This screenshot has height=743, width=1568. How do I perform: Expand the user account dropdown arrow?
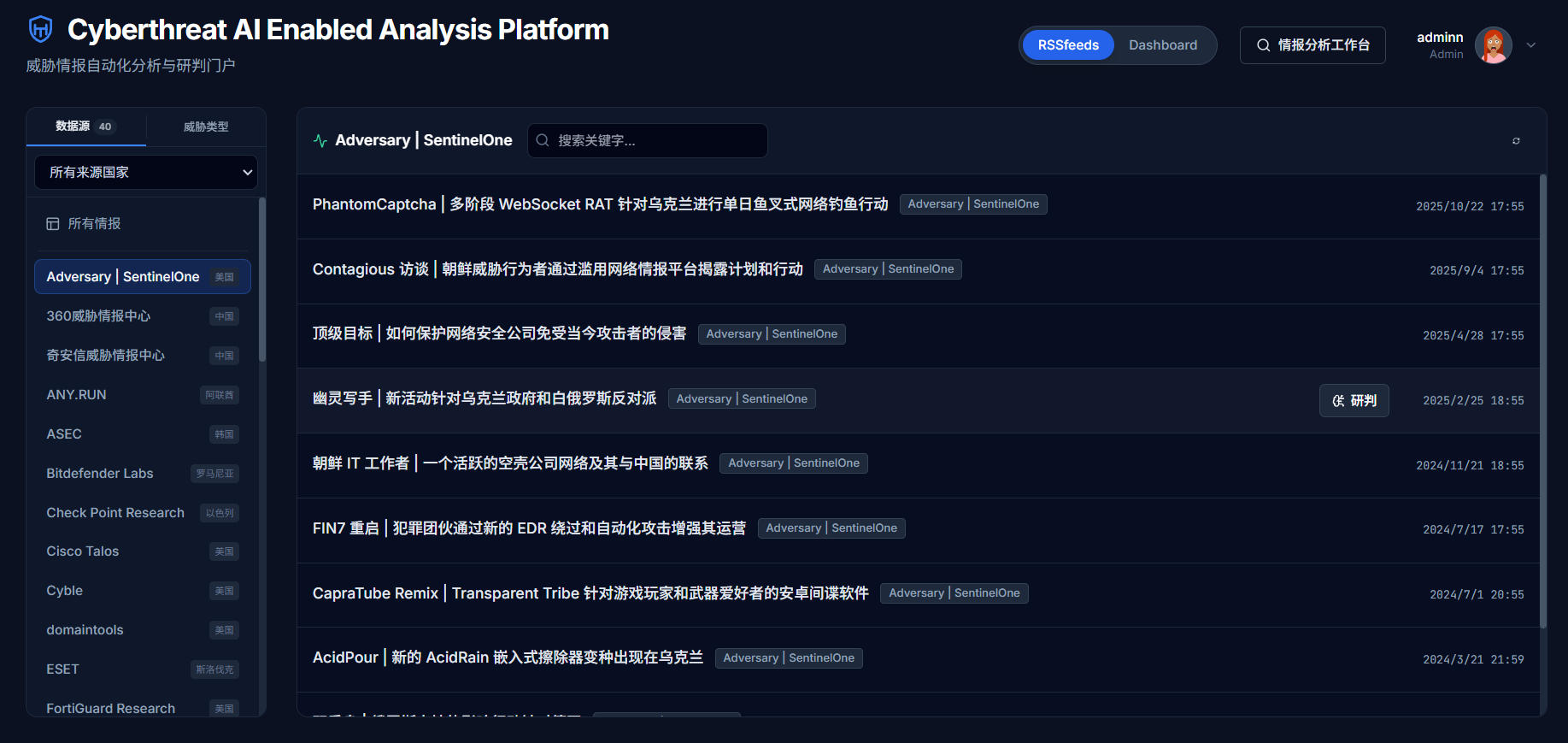click(x=1531, y=45)
